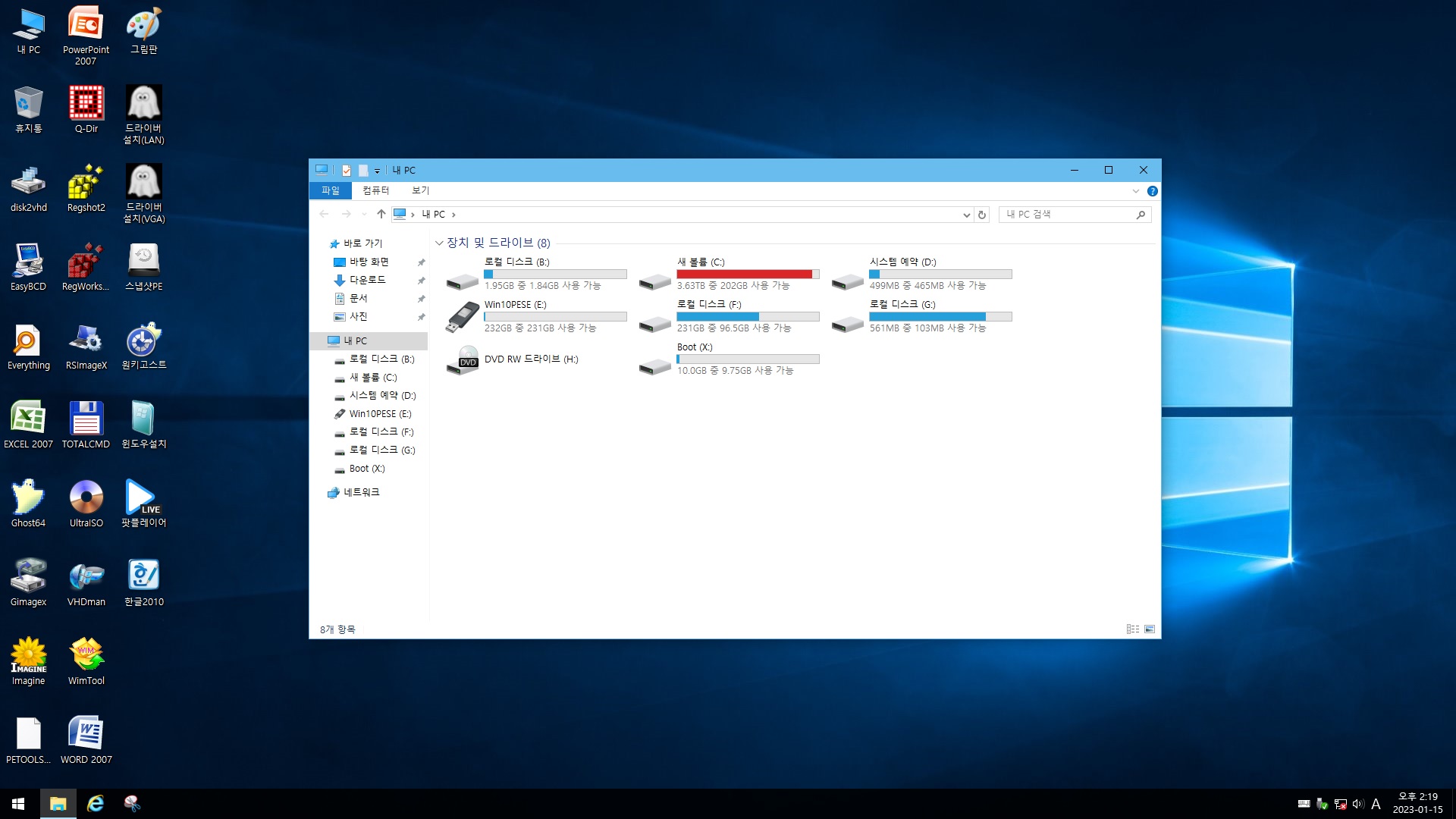1456x819 pixels.
Task: Select 네트워크 in the navigation pane
Action: tap(361, 493)
